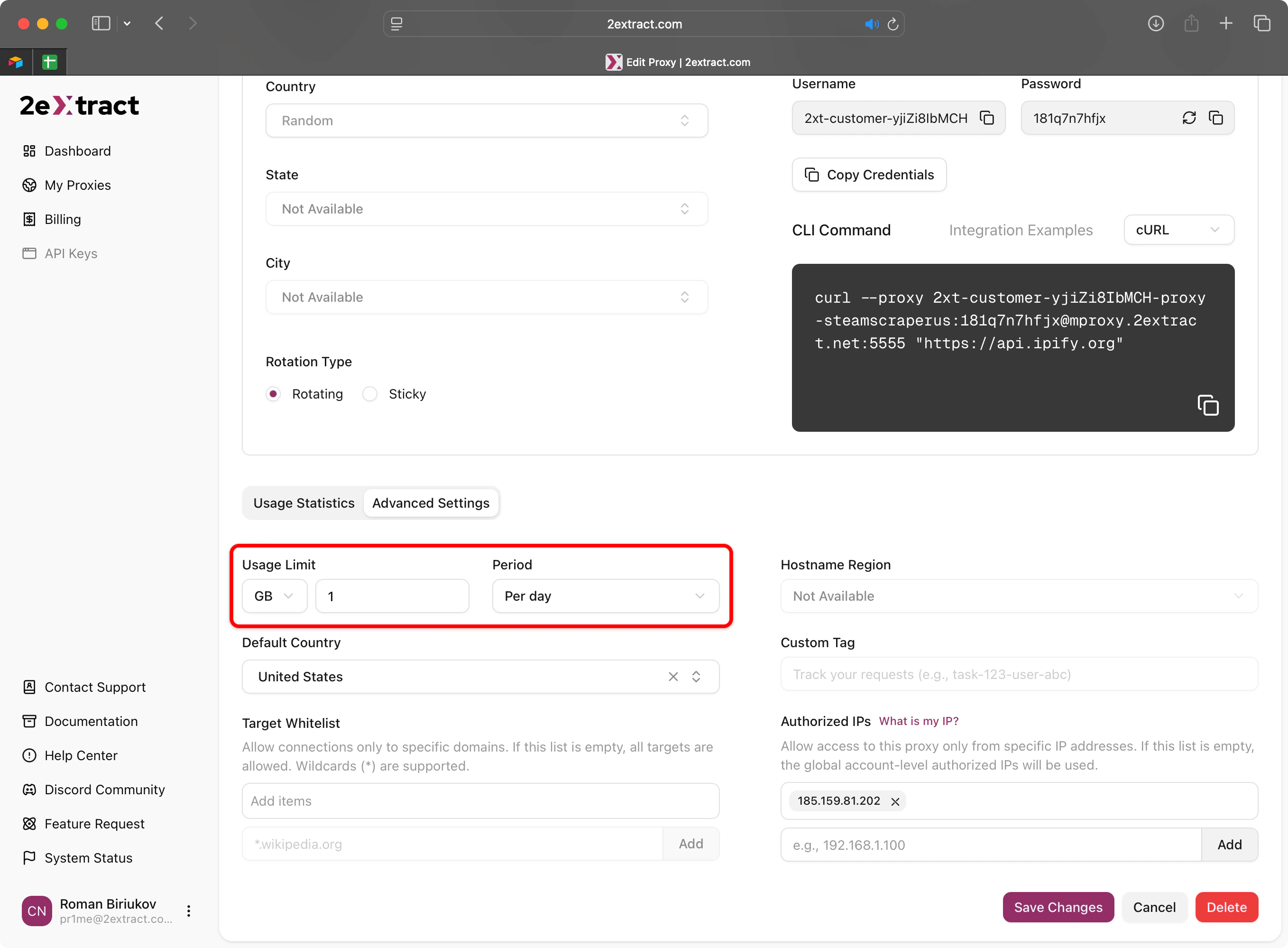
Task: Copy the proxy username to clipboard
Action: 986,118
